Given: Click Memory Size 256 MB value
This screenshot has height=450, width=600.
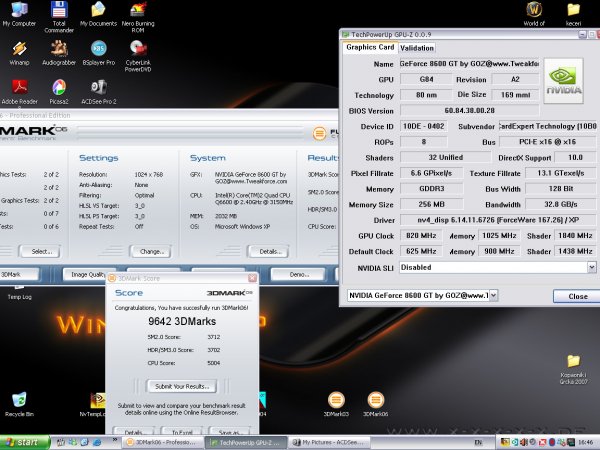Looking at the screenshot, I should tap(431, 204).
